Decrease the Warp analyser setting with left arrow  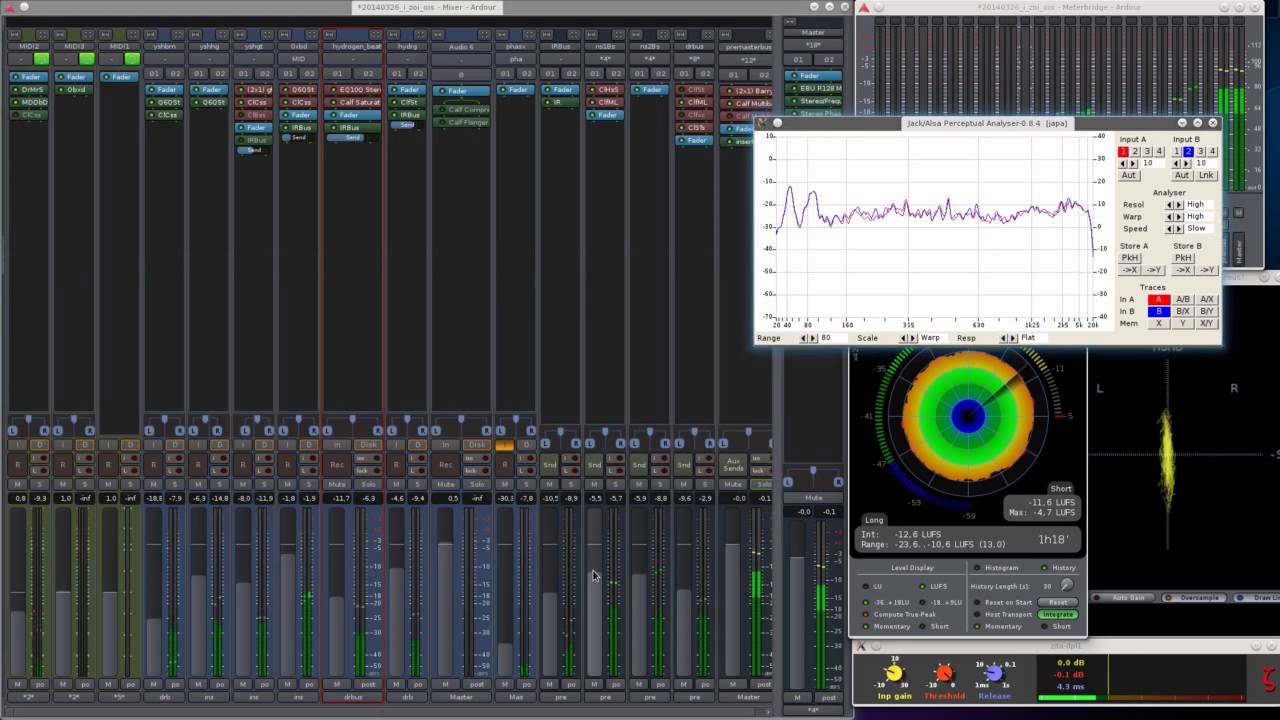pos(1169,217)
